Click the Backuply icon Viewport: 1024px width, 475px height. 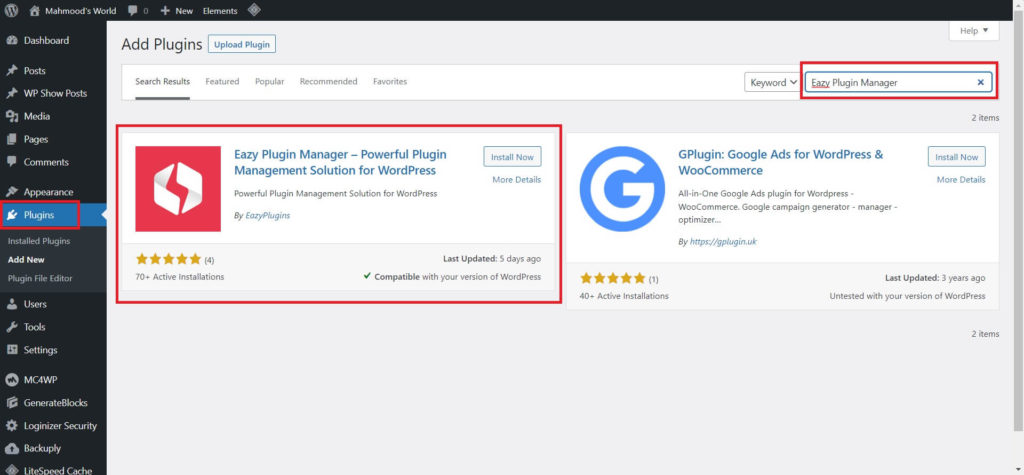tap(12, 448)
